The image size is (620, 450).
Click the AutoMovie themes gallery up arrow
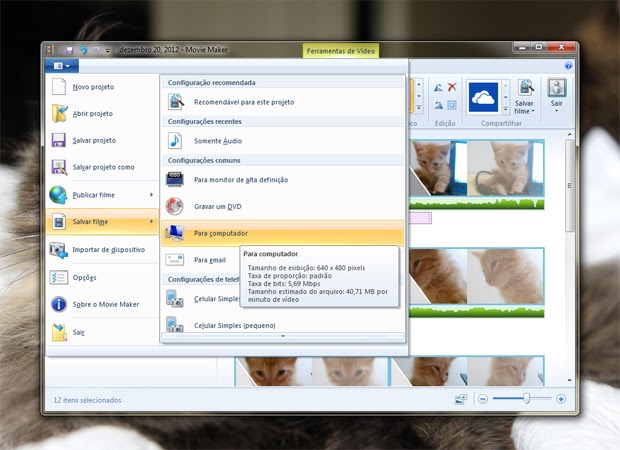click(x=419, y=84)
